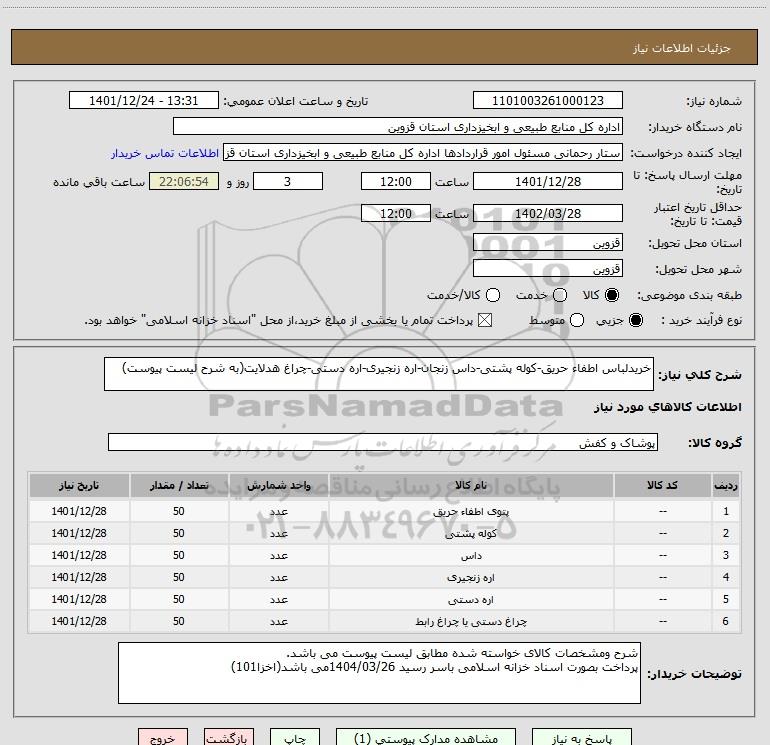Click the announcement date field 1401/12/24 - 13:31
This screenshot has width=770, height=745.
144,101
